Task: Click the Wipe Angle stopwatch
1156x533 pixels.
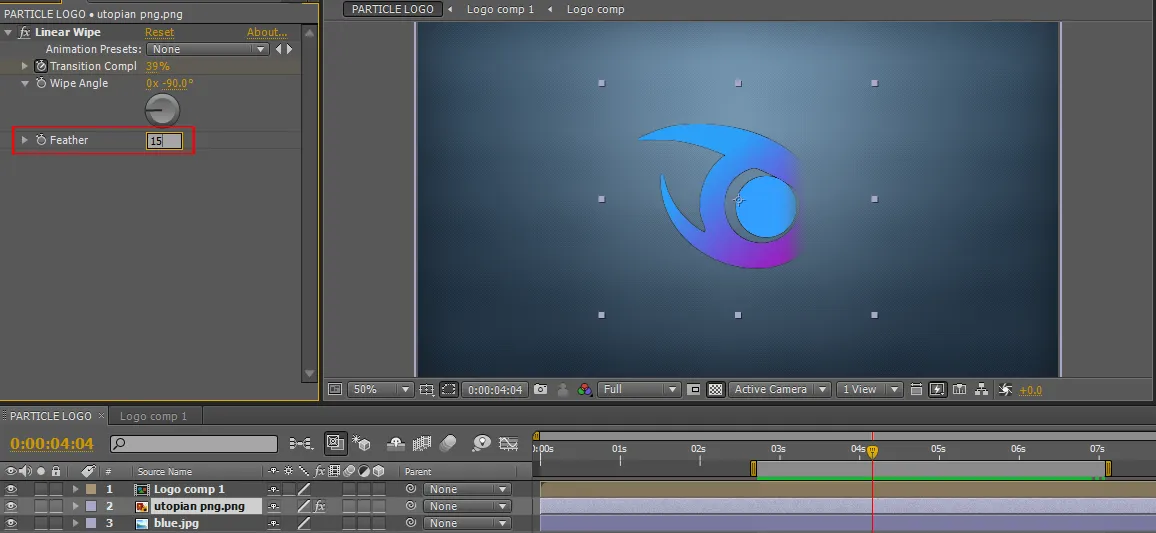Action: pyautogui.click(x=41, y=83)
